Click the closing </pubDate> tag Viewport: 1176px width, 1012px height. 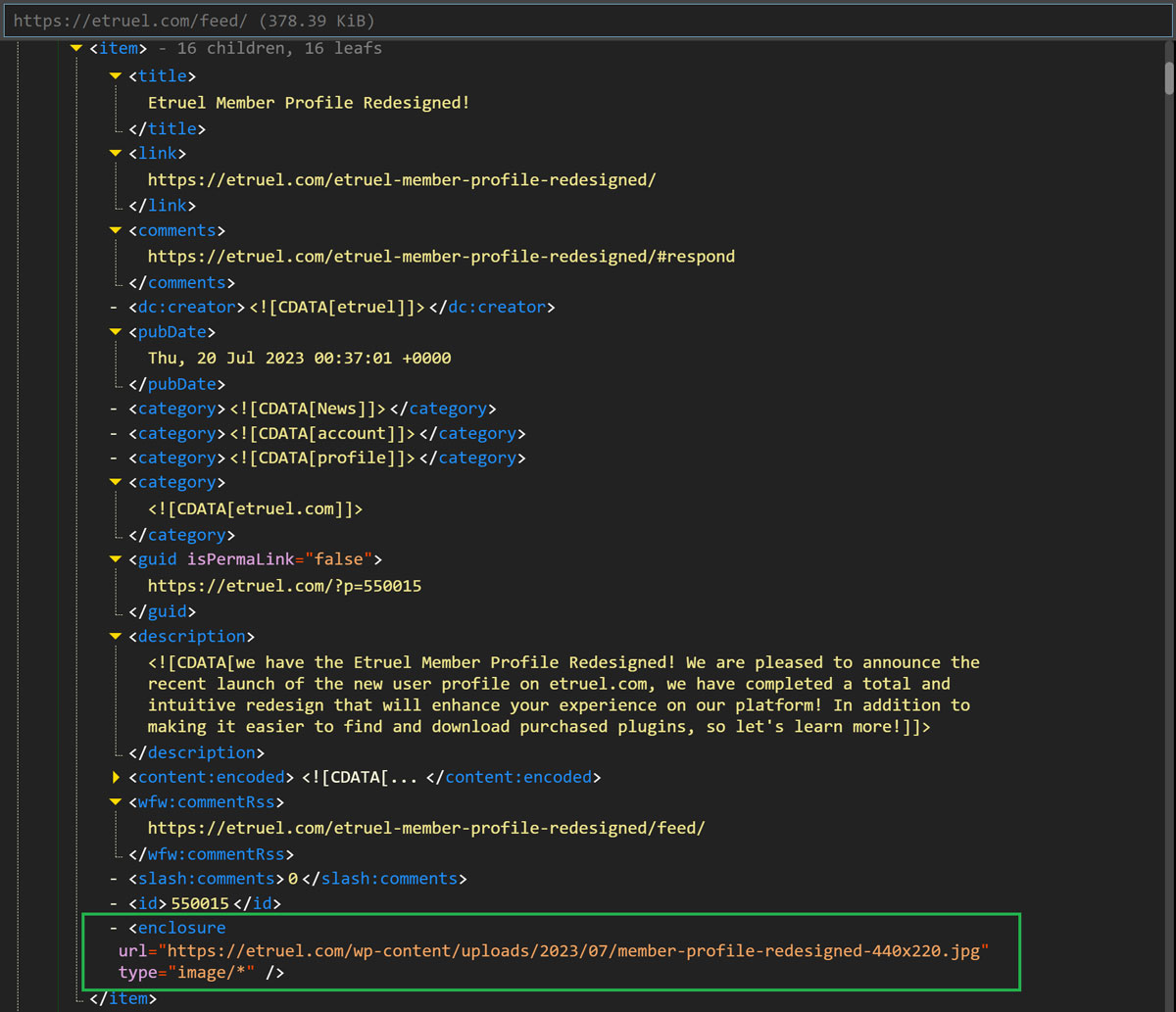176,384
